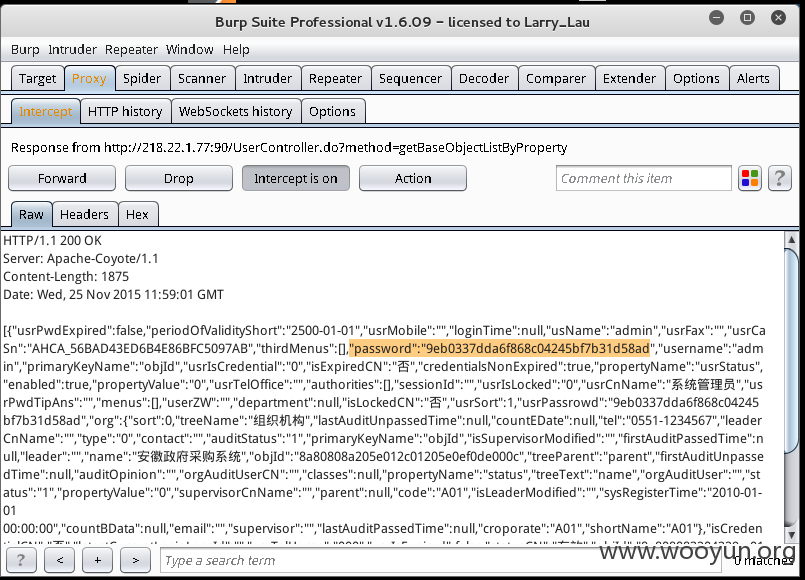
Task: Select the Raw view tab
Action: click(31, 214)
